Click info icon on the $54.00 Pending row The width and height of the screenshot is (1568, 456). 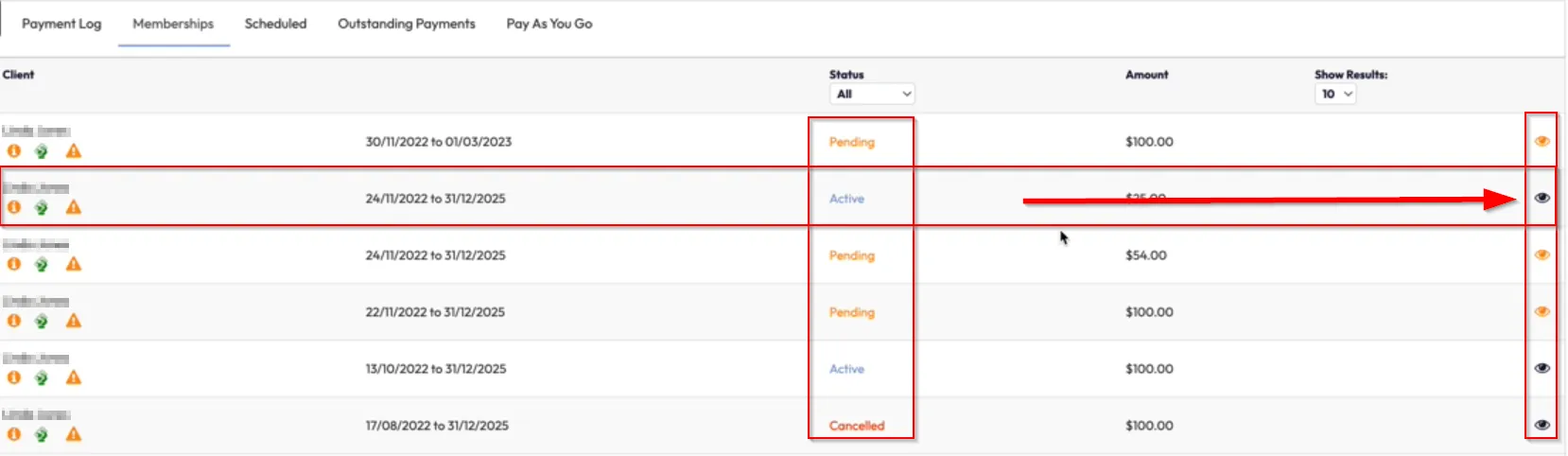click(x=14, y=265)
